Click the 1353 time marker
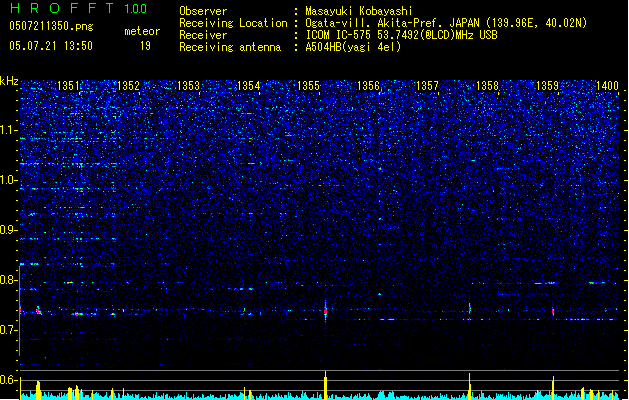This screenshot has width=629, height=400. click(188, 85)
